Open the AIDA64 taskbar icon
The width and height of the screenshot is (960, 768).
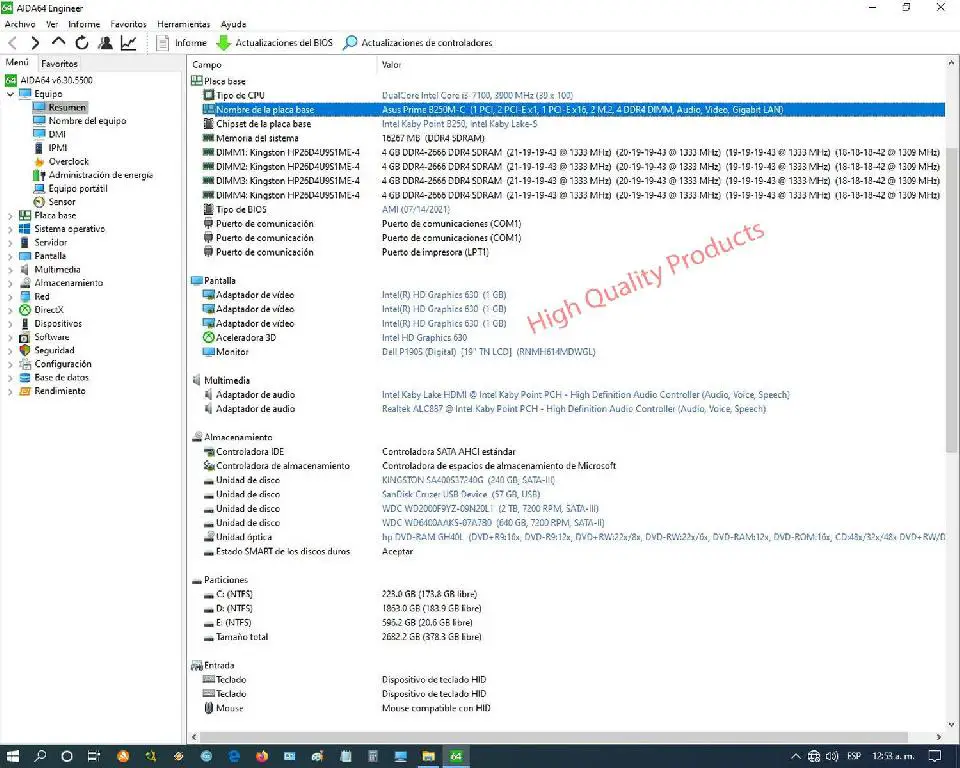tap(456, 756)
